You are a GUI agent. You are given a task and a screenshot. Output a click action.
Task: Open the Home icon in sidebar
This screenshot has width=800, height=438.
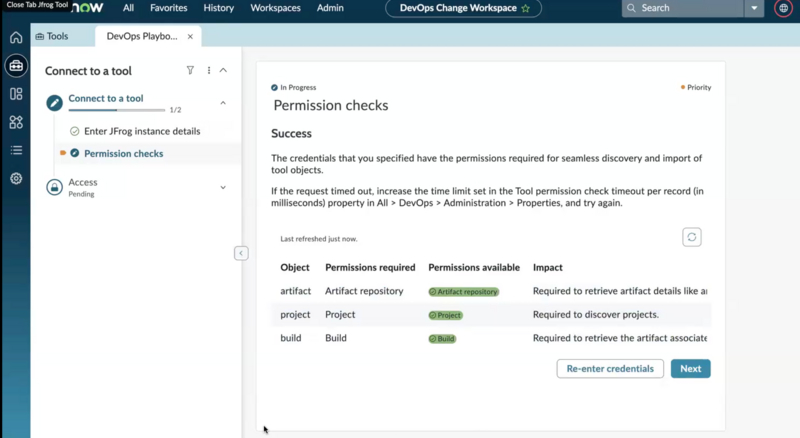coord(16,37)
